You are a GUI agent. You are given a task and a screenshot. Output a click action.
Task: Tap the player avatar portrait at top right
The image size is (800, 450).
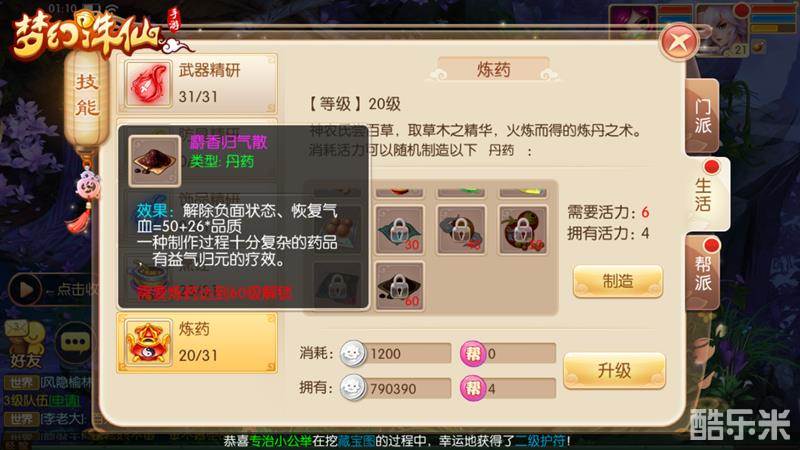(722, 30)
